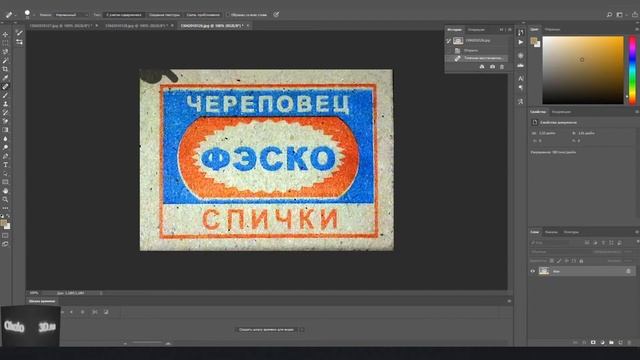The height and width of the screenshot is (360, 640).
Task: Toggle lock image pixels brush icon
Action: (559, 261)
